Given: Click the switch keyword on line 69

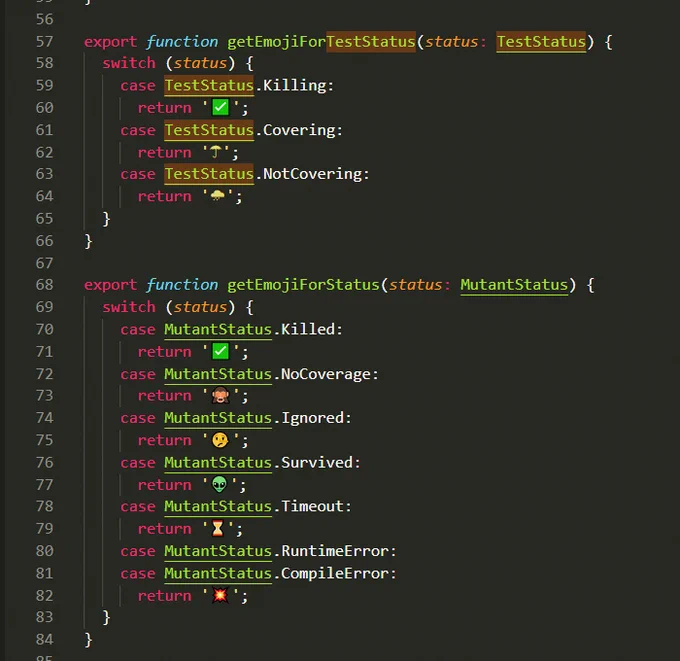Looking at the screenshot, I should click(129, 307).
